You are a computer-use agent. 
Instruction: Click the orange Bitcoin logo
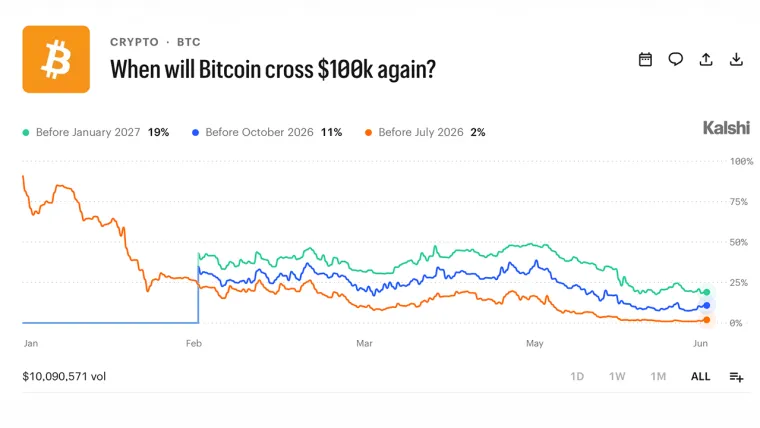click(x=56, y=59)
